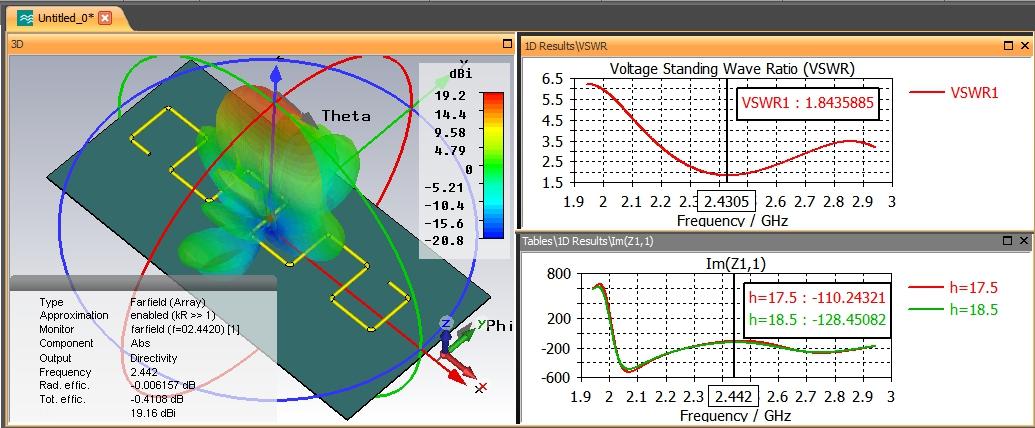The width and height of the screenshot is (1035, 428).
Task: Maximize the VSWR results panel
Action: pos(1008,46)
